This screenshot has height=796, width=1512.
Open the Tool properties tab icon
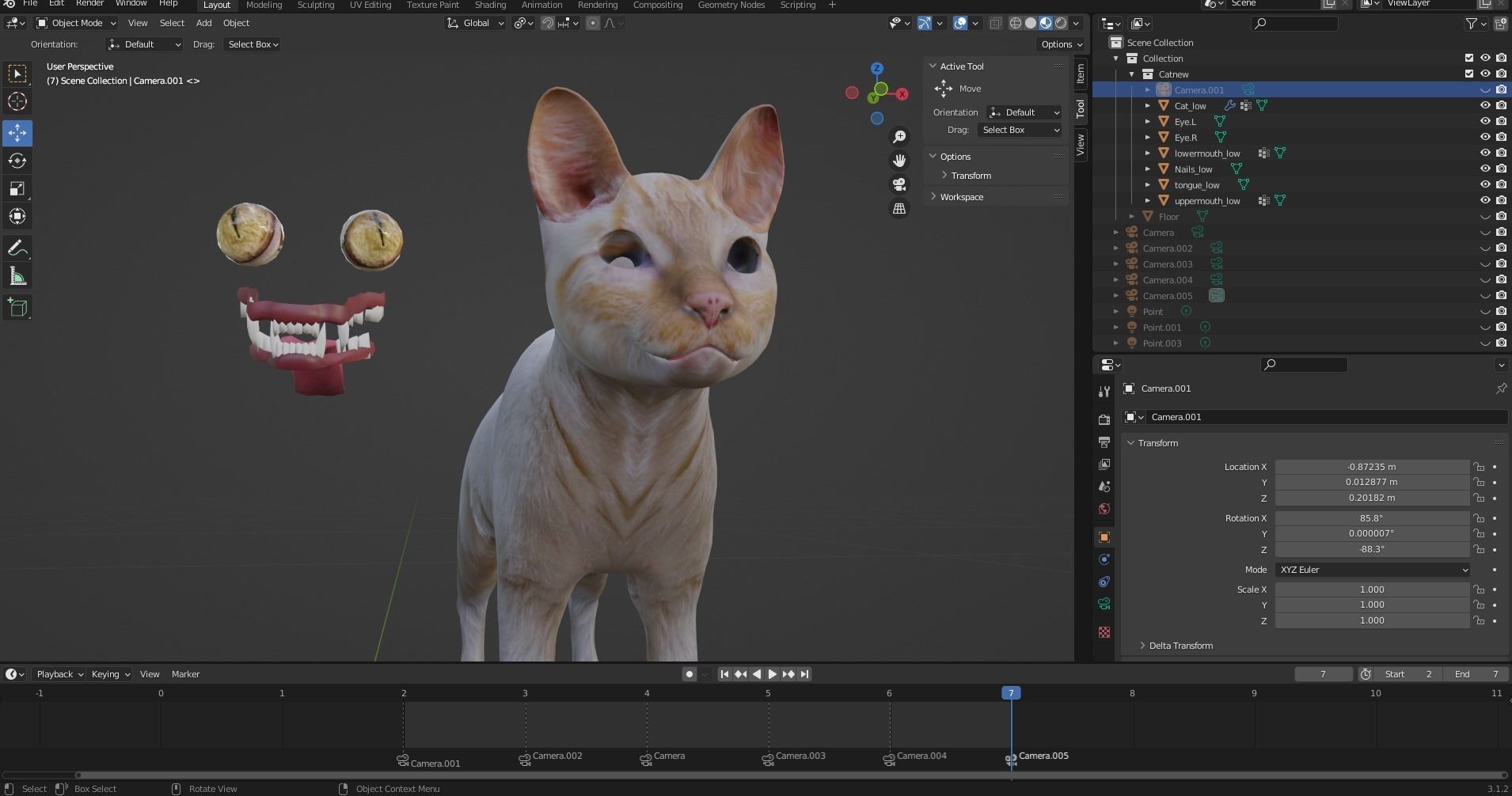tap(1104, 392)
